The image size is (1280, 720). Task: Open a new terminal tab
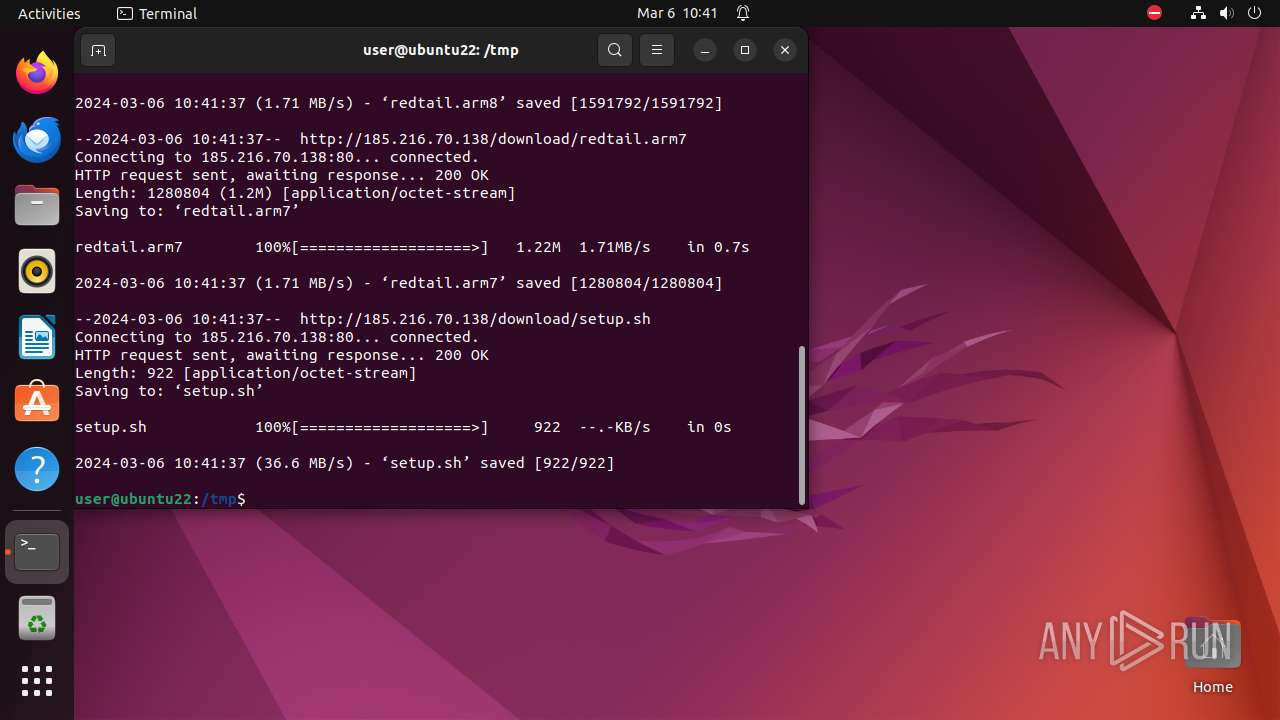click(x=98, y=50)
